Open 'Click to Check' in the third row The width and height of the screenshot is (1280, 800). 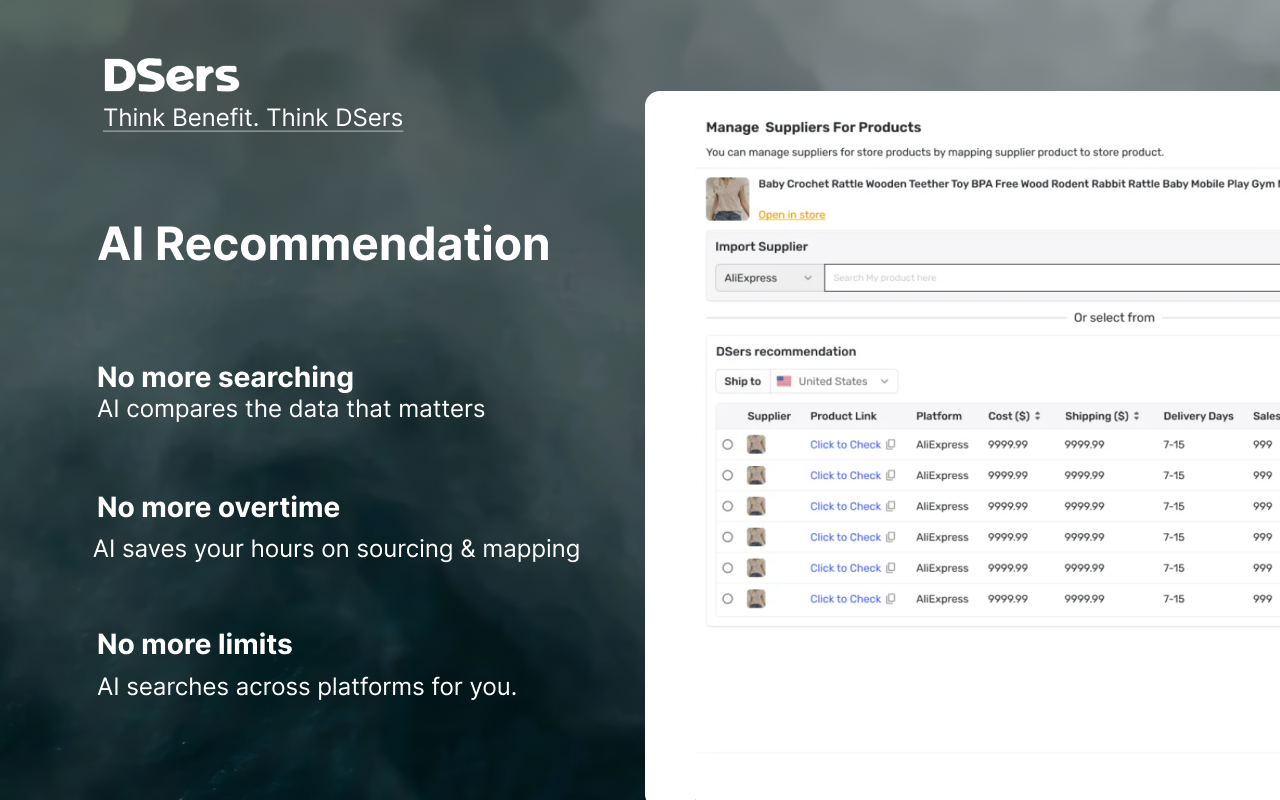point(846,507)
